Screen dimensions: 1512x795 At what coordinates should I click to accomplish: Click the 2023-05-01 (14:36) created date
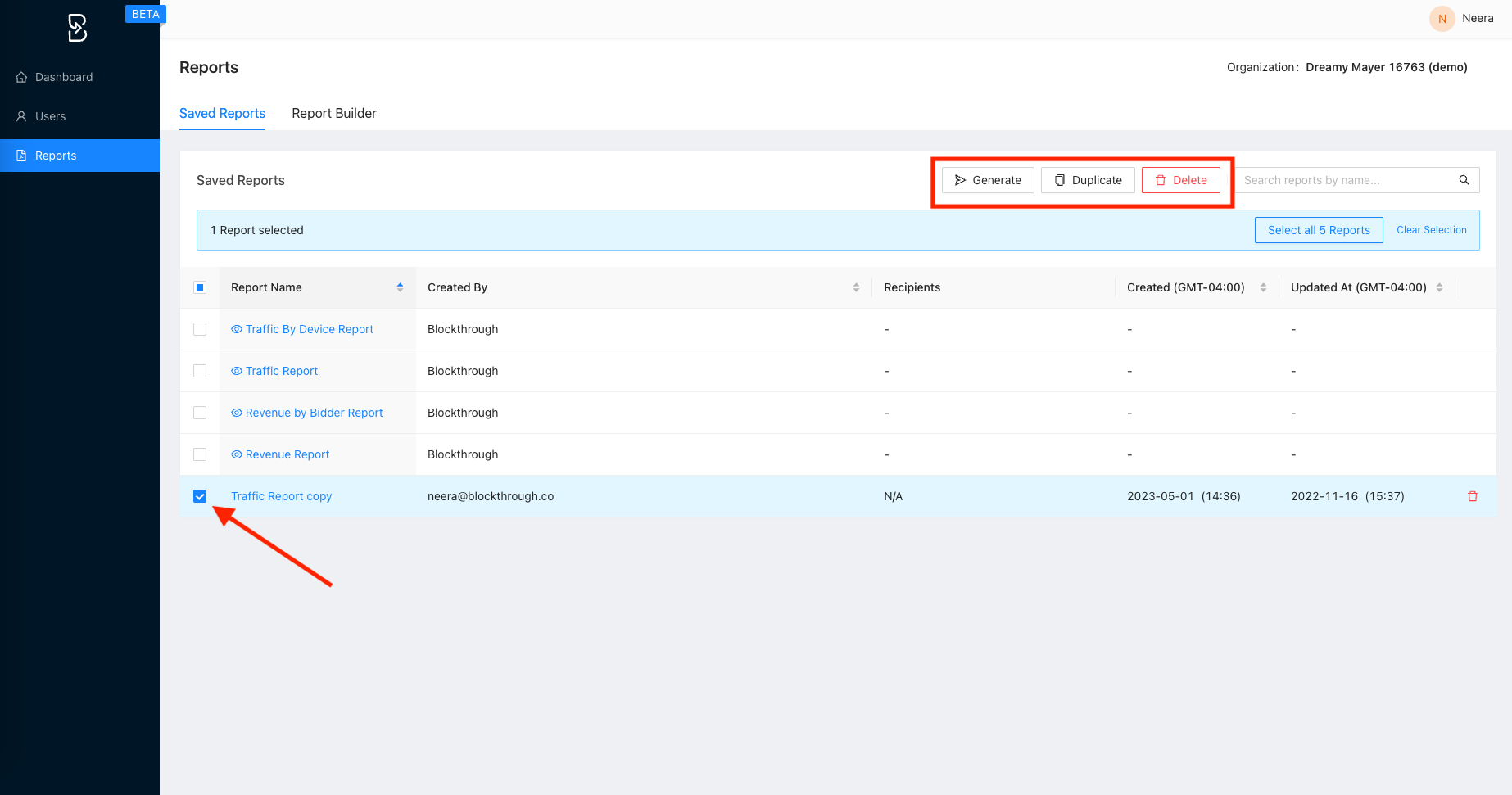click(1184, 496)
